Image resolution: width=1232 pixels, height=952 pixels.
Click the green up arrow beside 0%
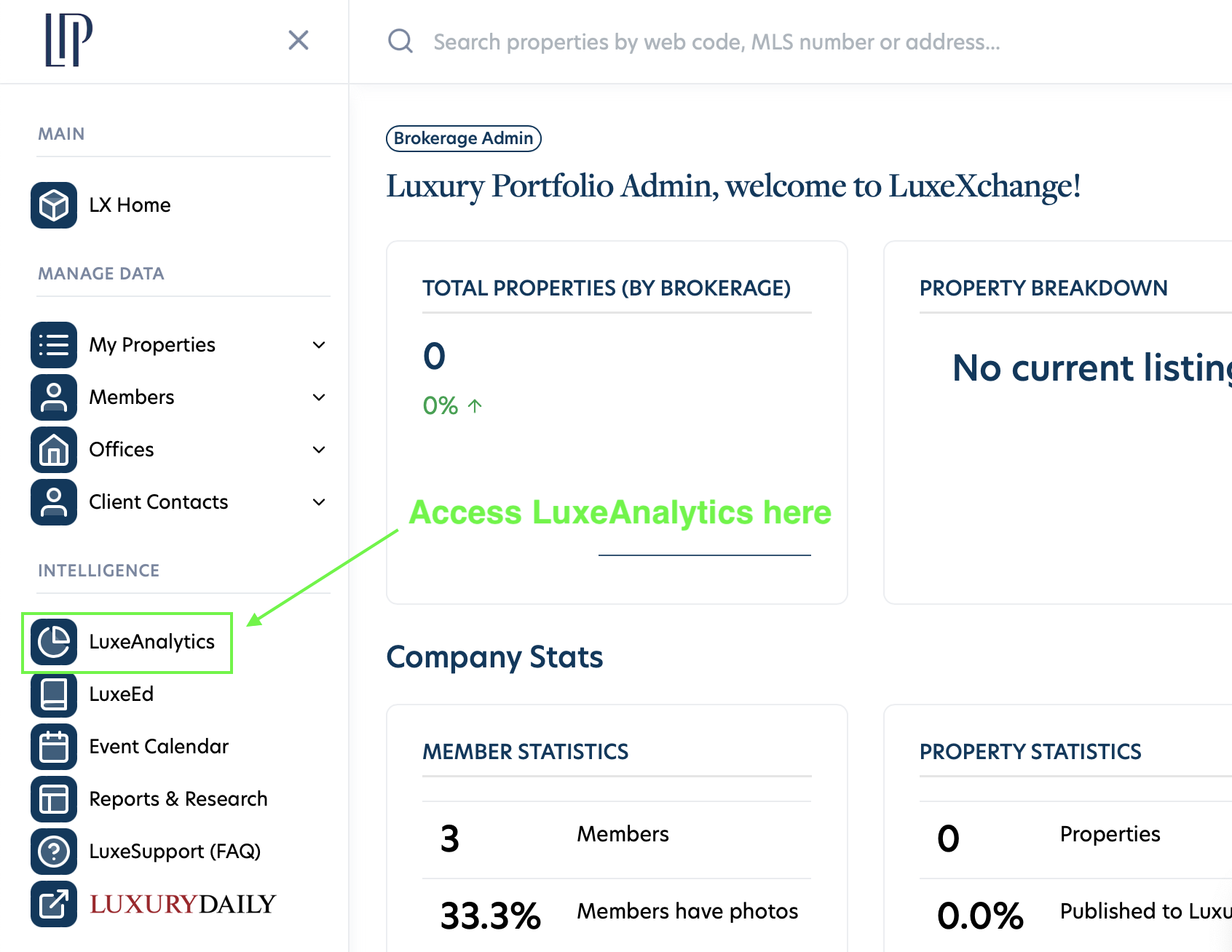coord(475,405)
